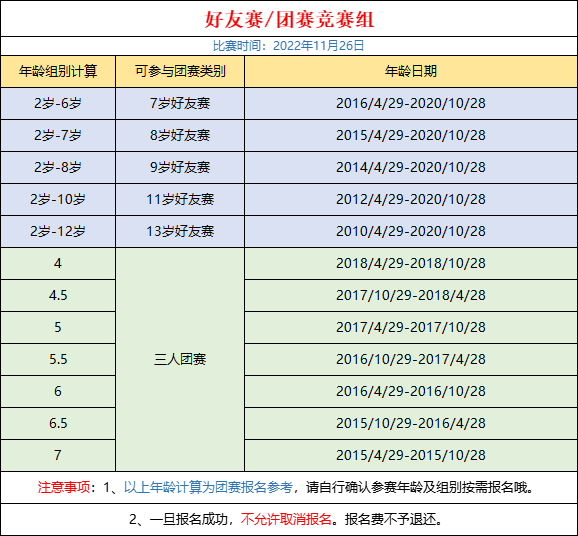Select the 13岁好友赛 cell
The height and width of the screenshot is (536, 578).
pos(180,232)
